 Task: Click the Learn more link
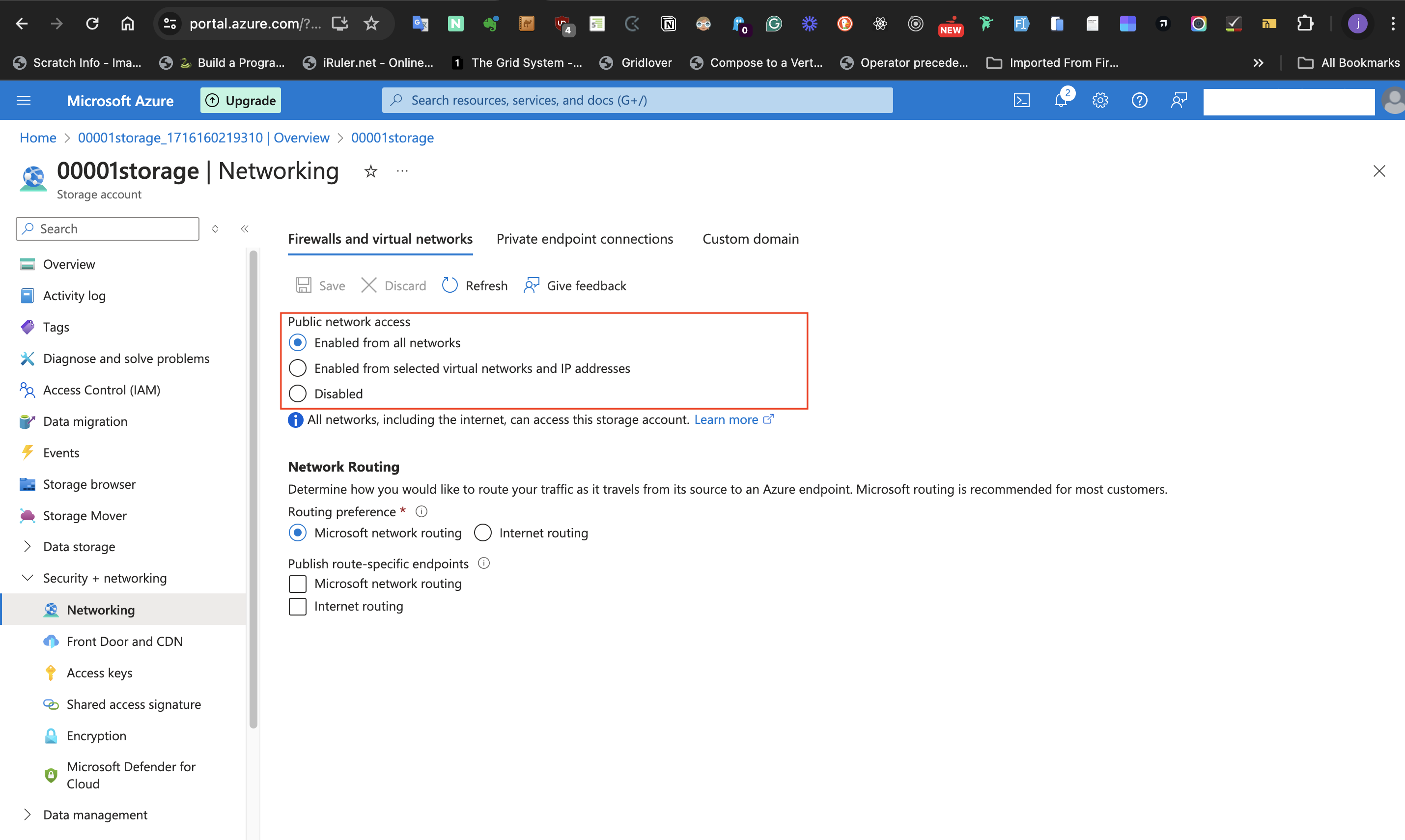point(726,420)
